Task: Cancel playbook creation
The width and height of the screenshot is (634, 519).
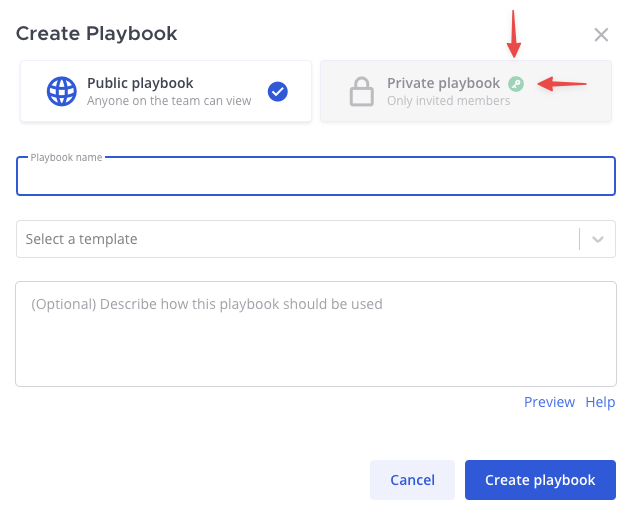Action: coord(412,480)
